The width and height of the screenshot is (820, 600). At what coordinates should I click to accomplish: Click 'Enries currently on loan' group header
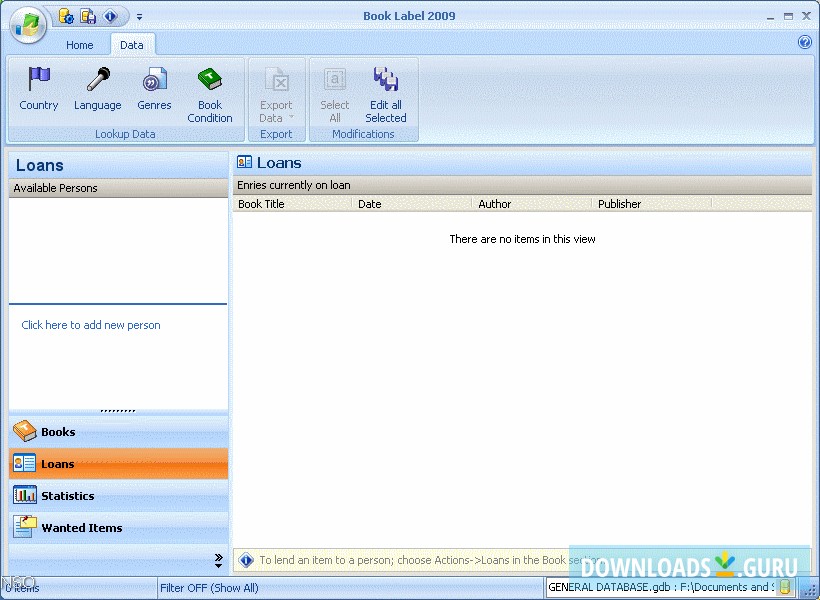coord(522,185)
